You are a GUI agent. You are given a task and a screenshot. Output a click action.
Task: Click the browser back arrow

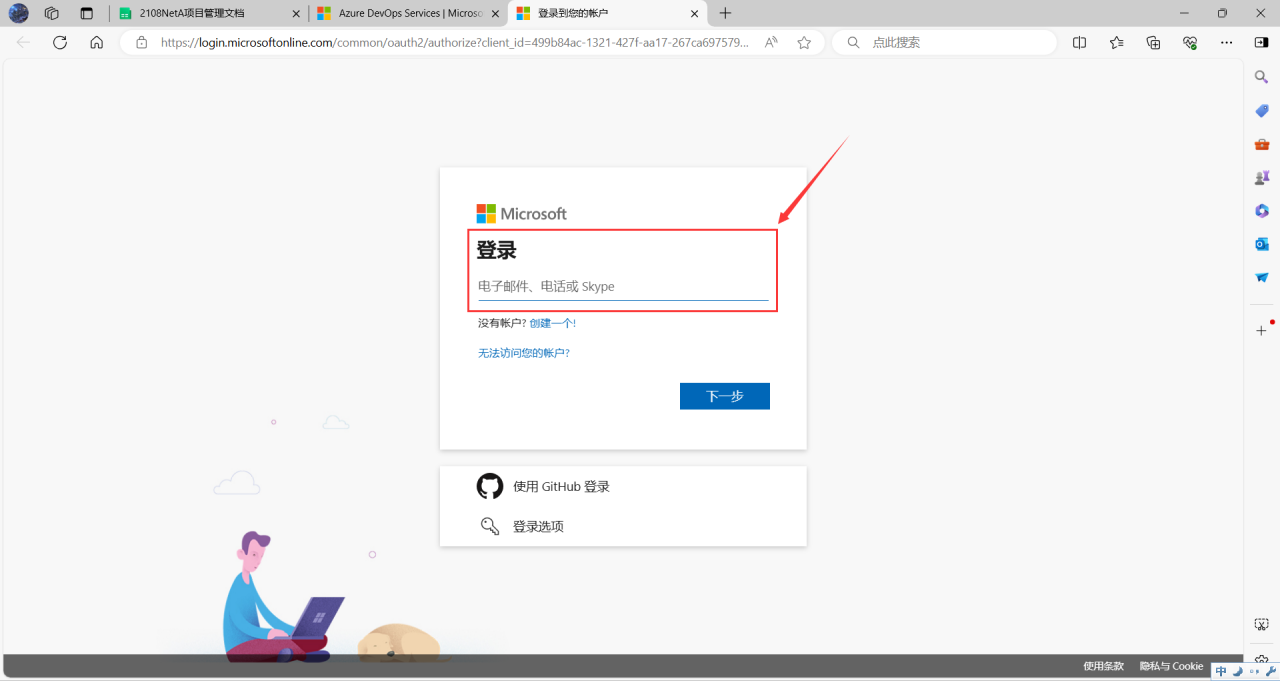click(x=24, y=42)
